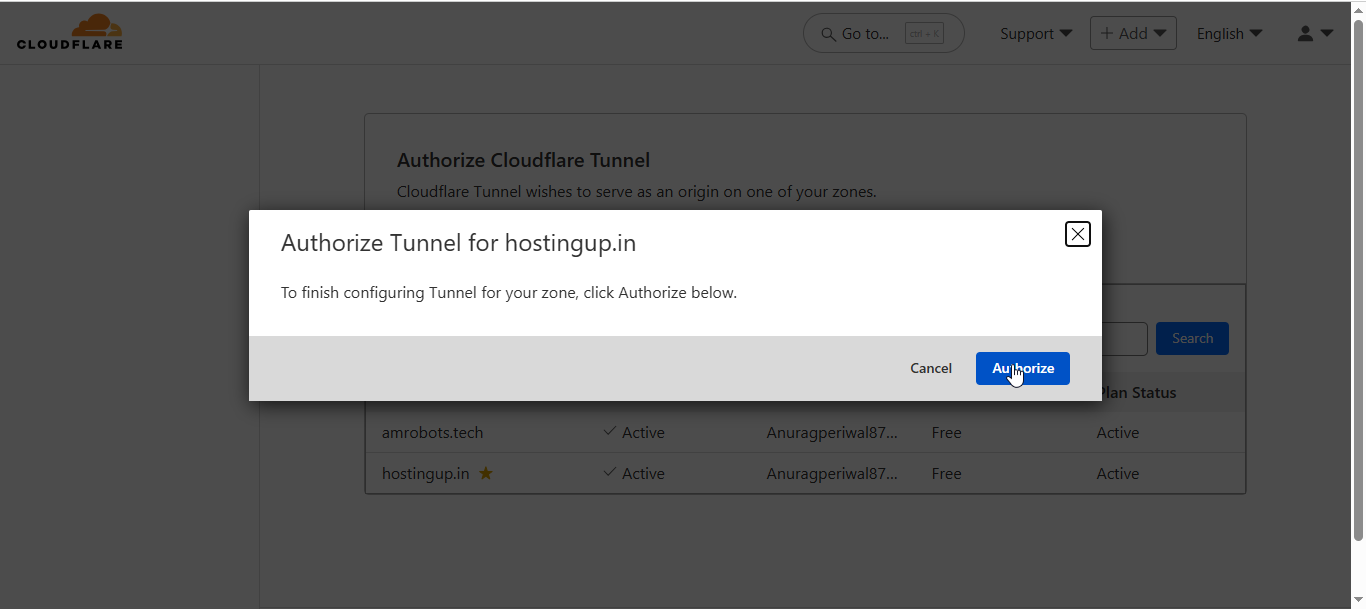Click the Active status checkmark for amrobots.tech
The height and width of the screenshot is (609, 1366).
click(x=609, y=432)
